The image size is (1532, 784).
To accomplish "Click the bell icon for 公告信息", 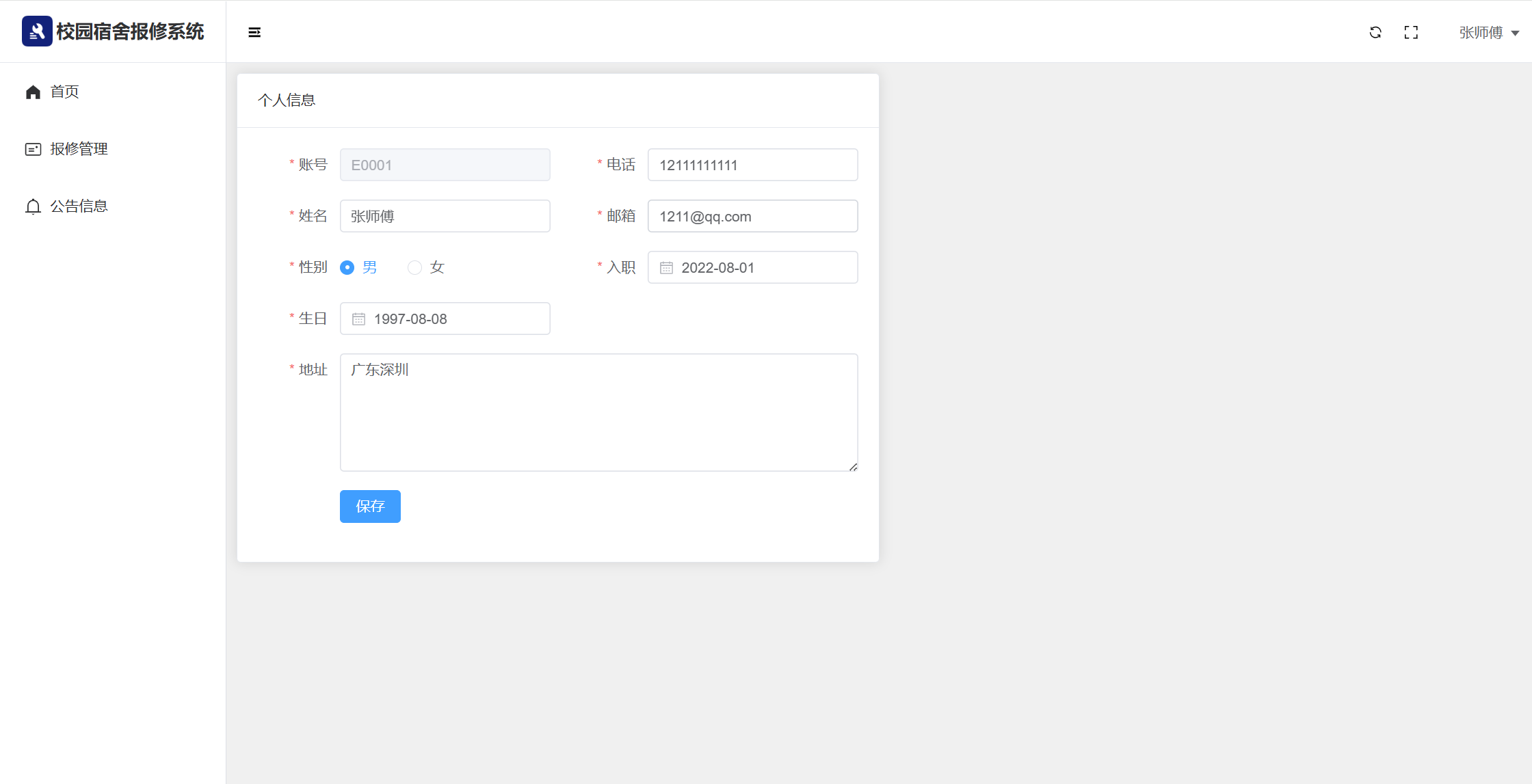I will tap(33, 206).
